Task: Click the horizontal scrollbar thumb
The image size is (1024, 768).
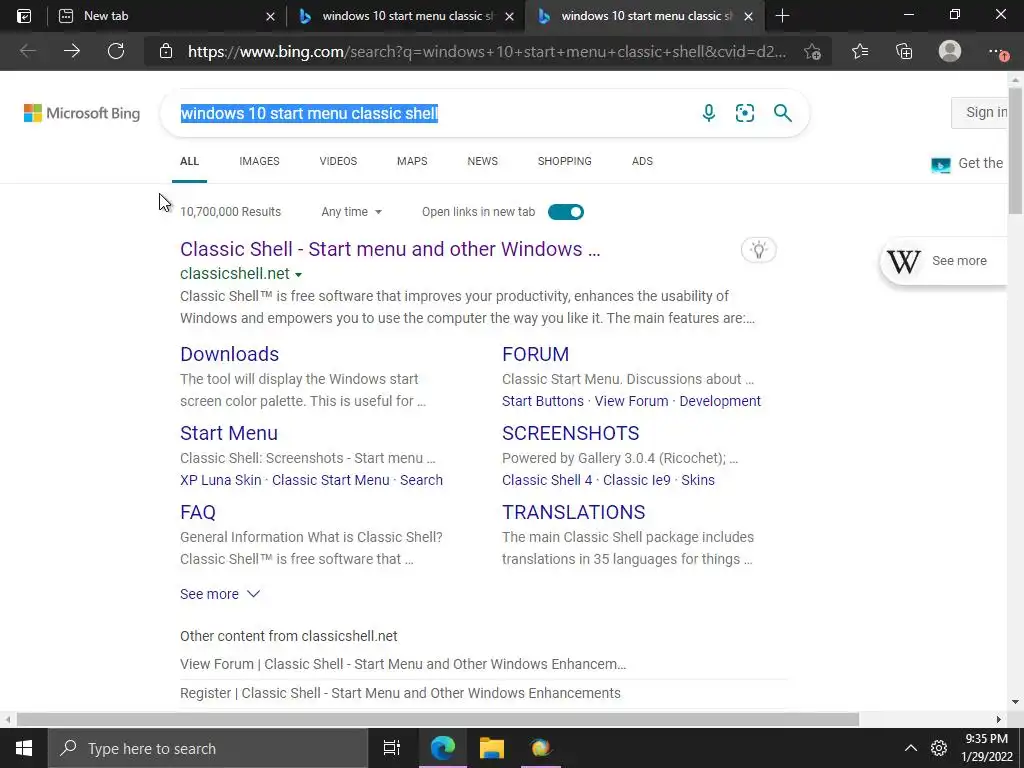Action: pyautogui.click(x=438, y=719)
